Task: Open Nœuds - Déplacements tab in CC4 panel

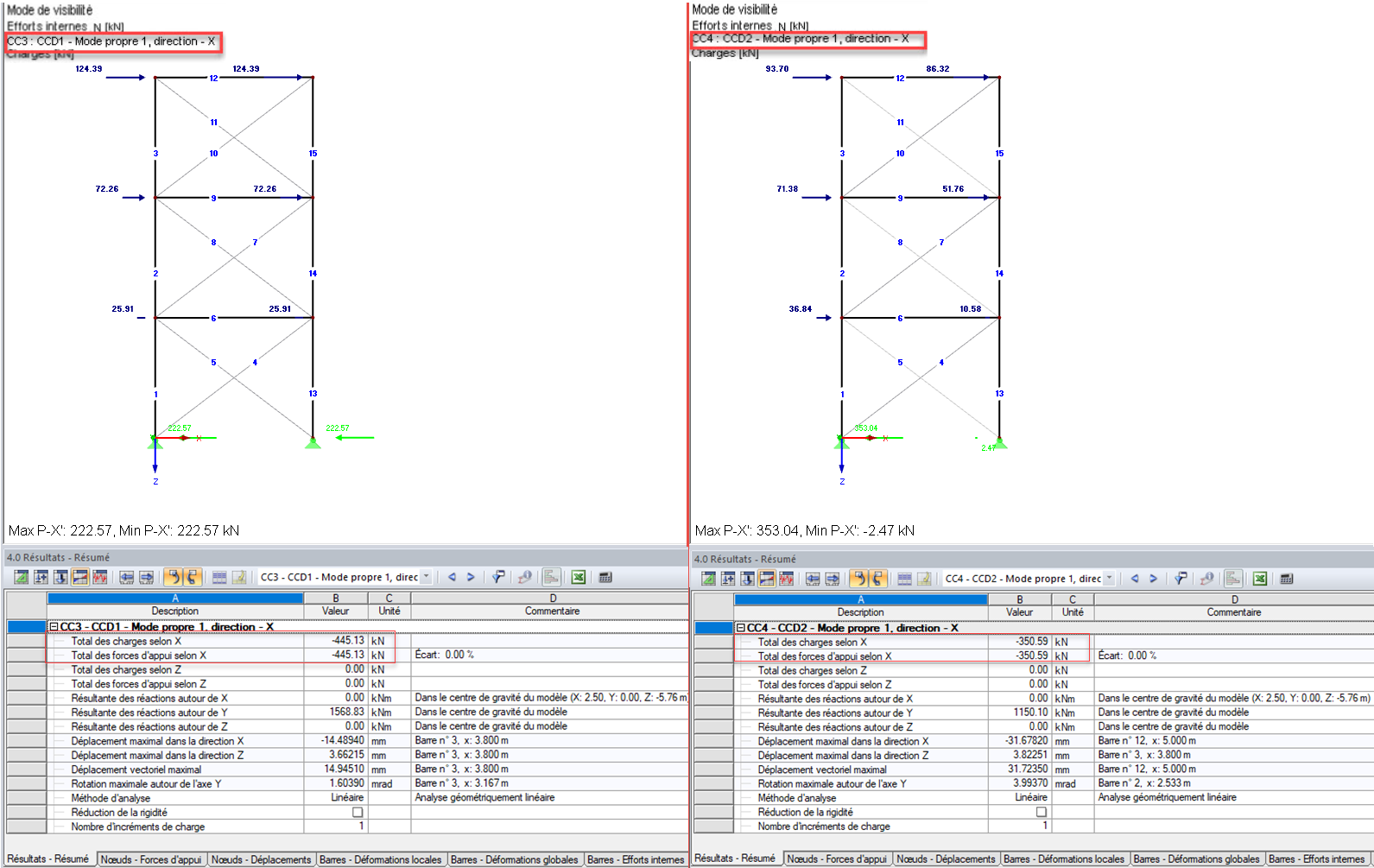Action: (946, 858)
